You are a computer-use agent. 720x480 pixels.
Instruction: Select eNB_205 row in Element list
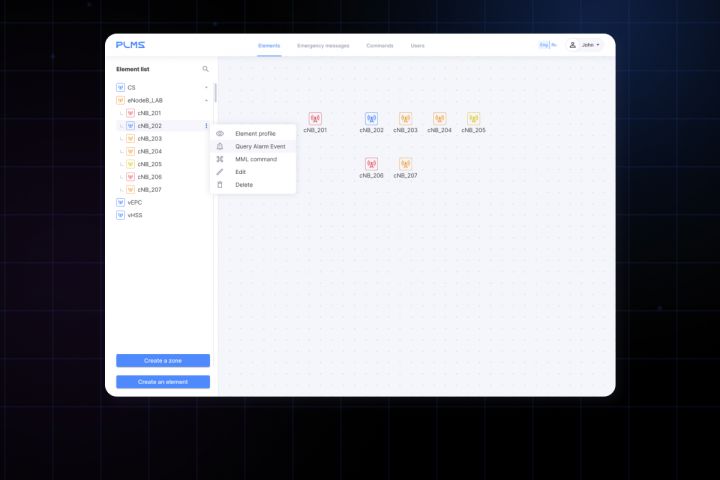click(163, 164)
